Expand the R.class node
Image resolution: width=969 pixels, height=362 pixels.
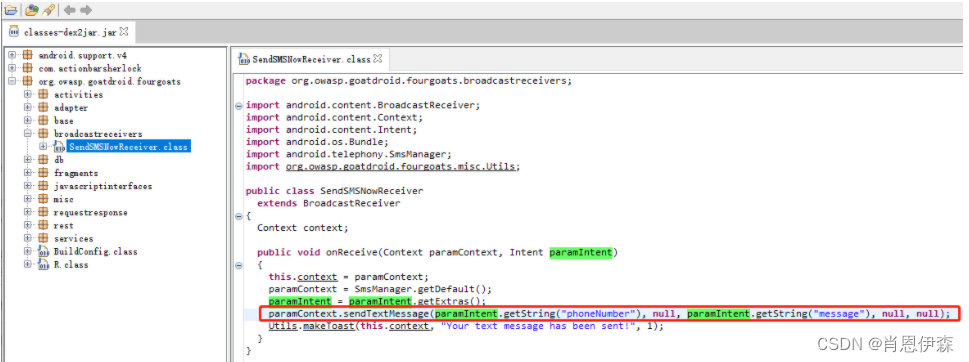point(27,264)
